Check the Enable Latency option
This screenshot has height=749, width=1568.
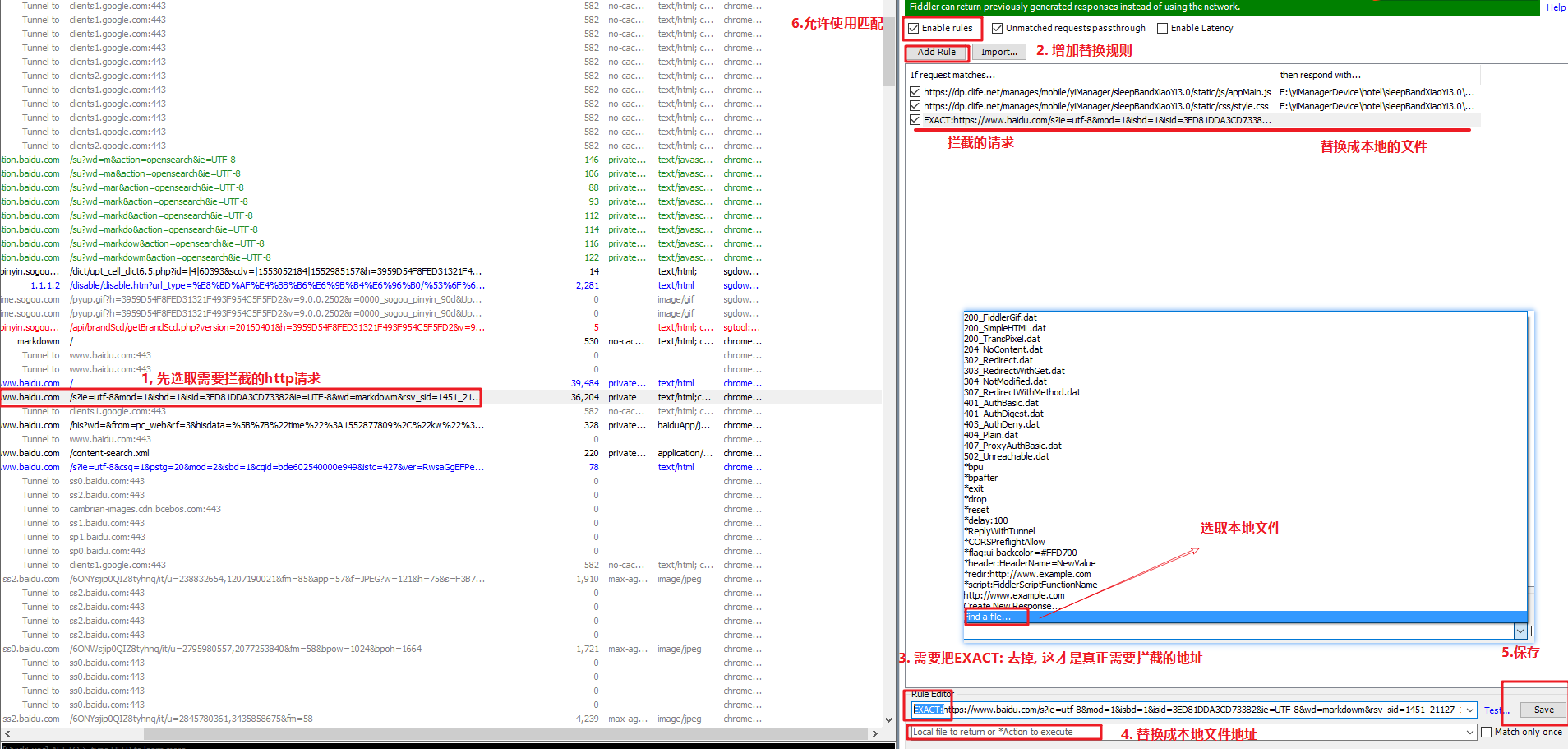tap(1162, 28)
